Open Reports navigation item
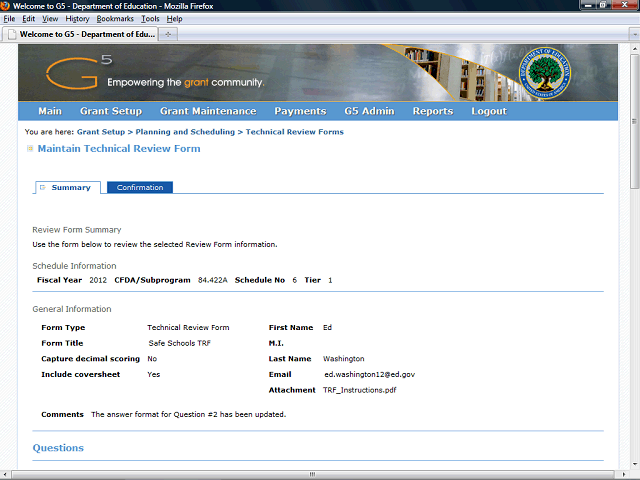Image resolution: width=640 pixels, height=480 pixels. (x=433, y=111)
